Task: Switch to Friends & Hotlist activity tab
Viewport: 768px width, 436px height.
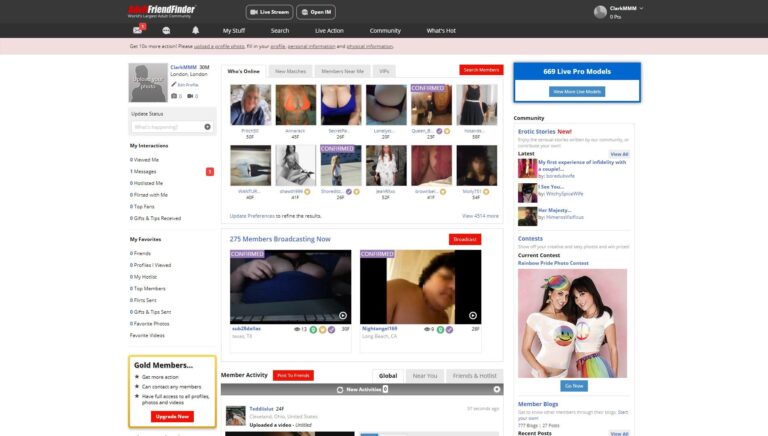Action: [x=475, y=376]
